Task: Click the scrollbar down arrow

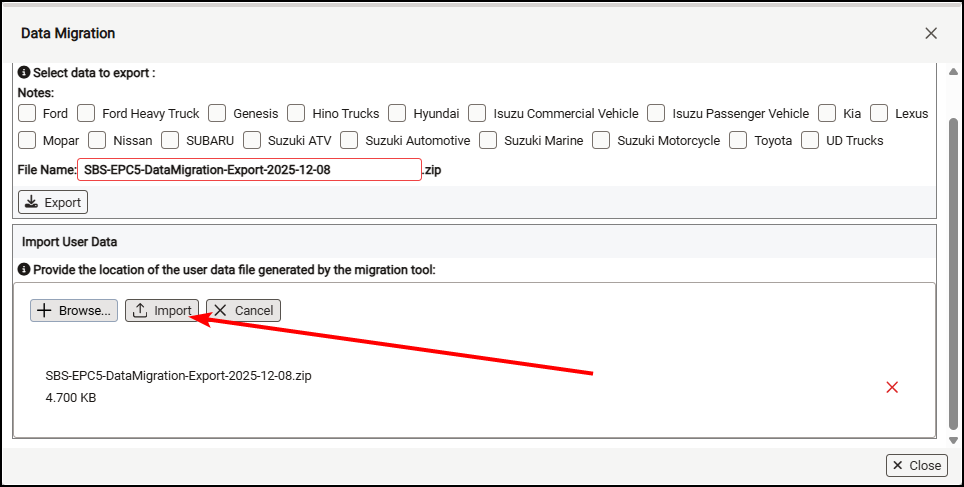Action: coord(953,440)
